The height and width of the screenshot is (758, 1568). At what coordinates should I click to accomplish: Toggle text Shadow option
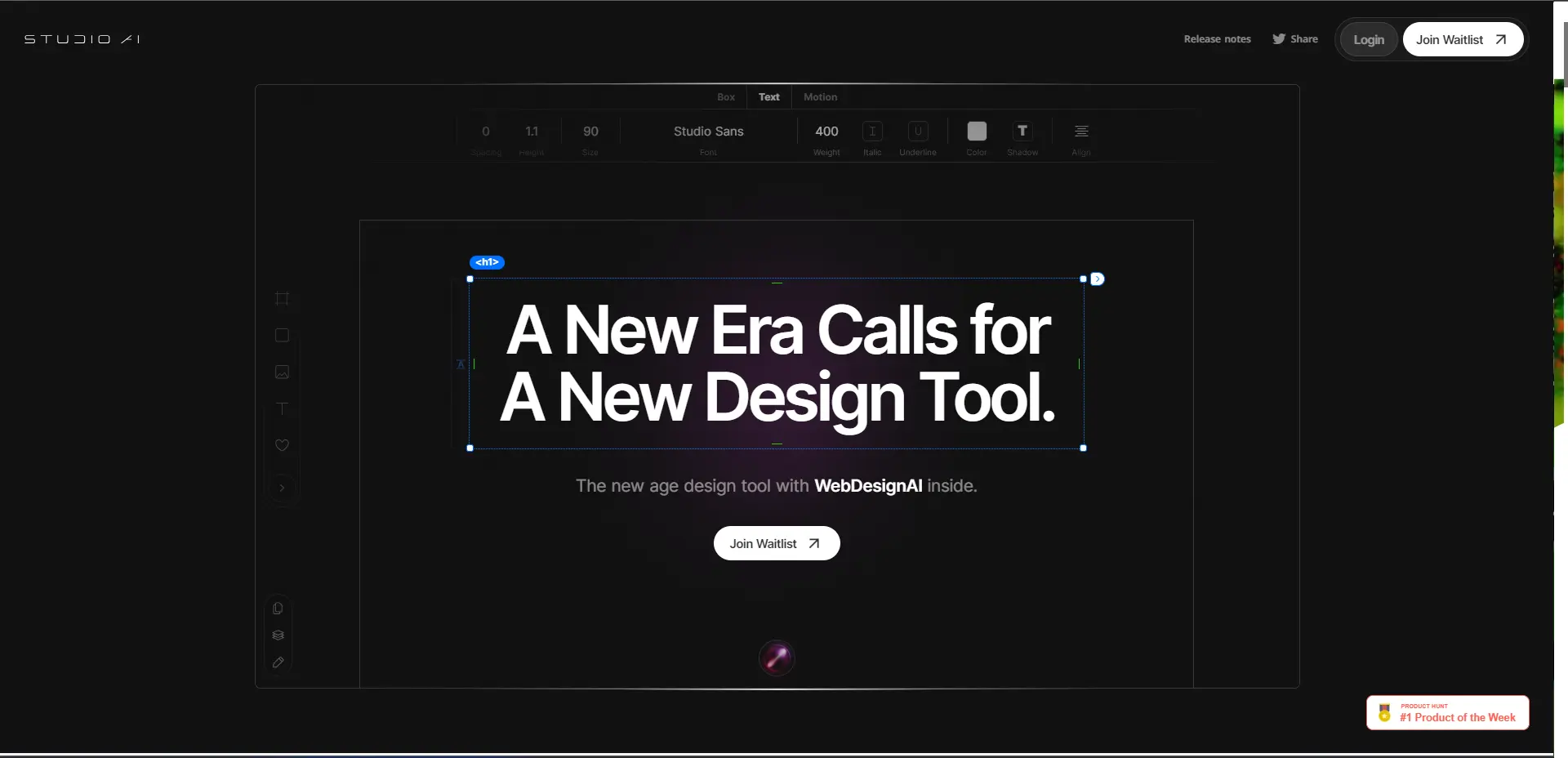(1022, 132)
